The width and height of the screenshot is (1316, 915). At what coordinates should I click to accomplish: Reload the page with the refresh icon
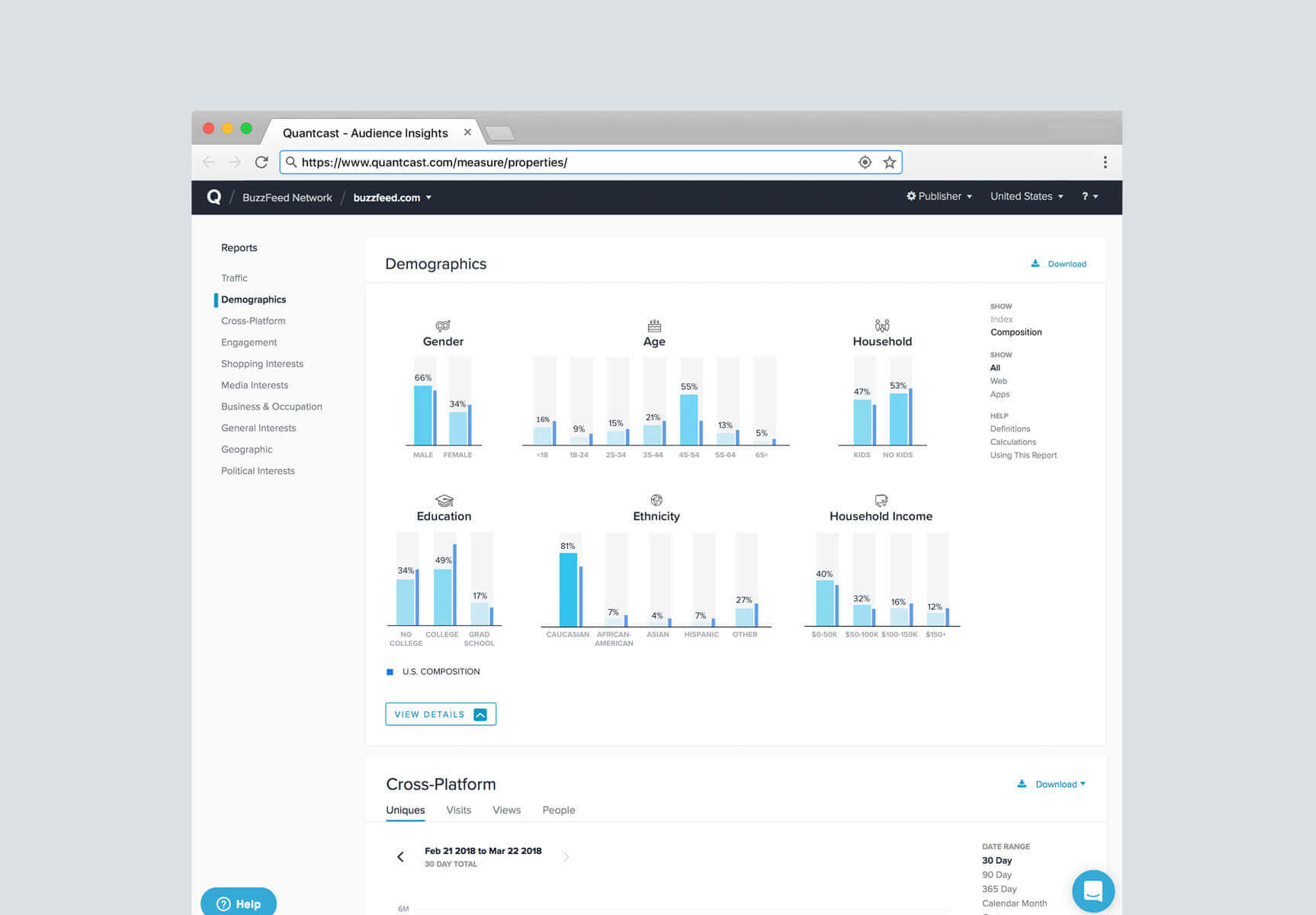(x=262, y=162)
